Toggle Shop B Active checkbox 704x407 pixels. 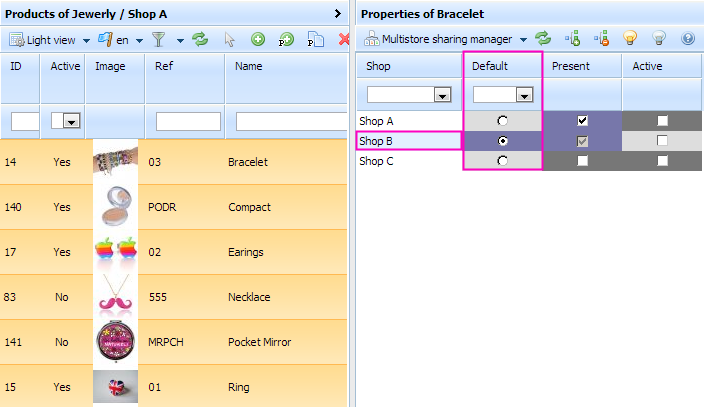click(x=662, y=141)
